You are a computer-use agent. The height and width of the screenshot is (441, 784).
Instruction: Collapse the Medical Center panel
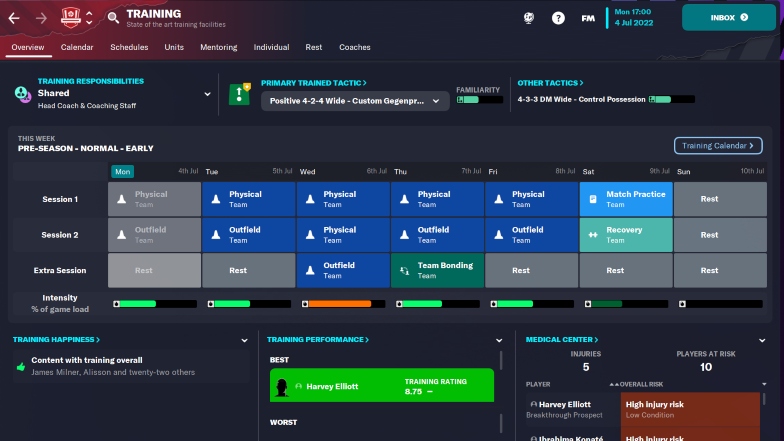coord(763,340)
